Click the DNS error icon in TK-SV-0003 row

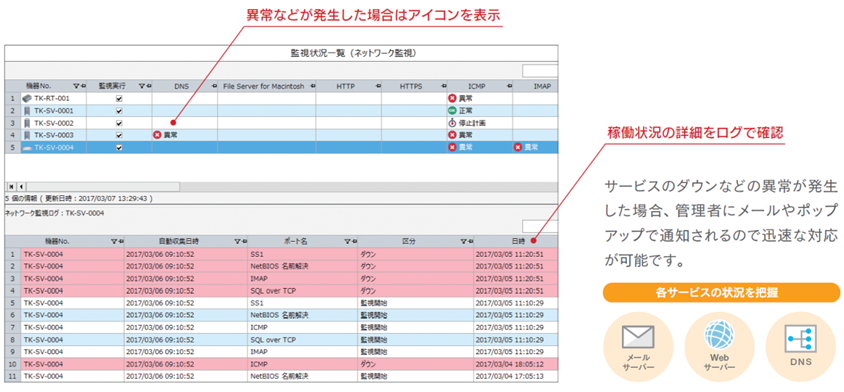coord(158,135)
